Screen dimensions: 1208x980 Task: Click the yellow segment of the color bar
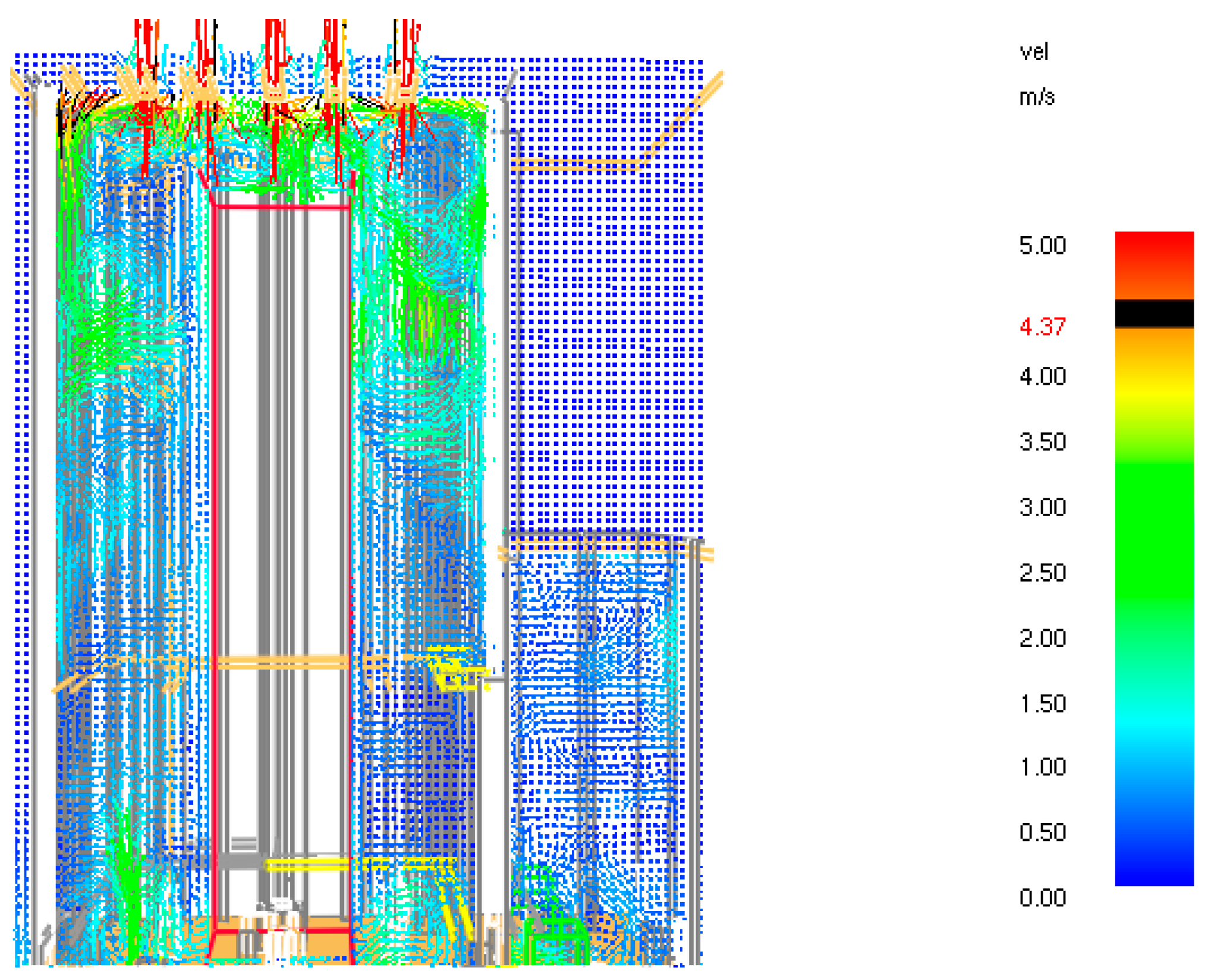click(x=1154, y=392)
